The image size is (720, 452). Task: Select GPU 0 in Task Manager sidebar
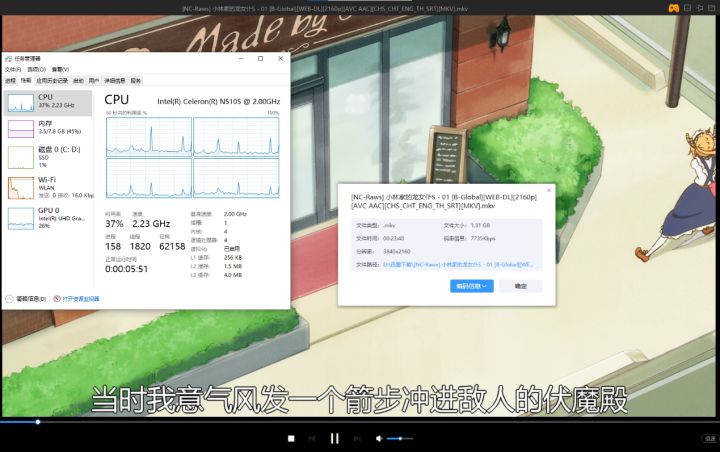coord(48,218)
